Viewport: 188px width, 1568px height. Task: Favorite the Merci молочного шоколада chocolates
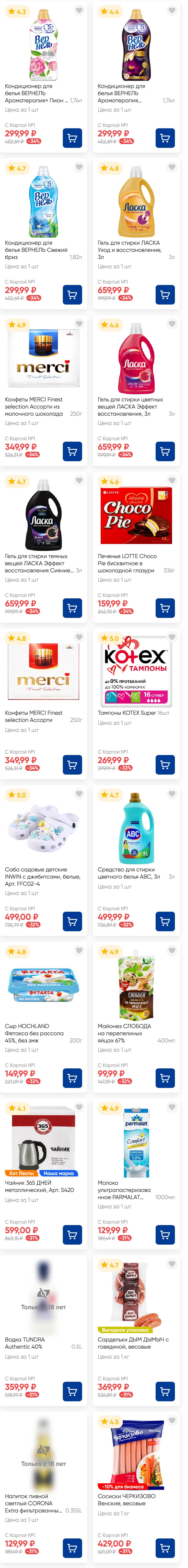[79, 324]
